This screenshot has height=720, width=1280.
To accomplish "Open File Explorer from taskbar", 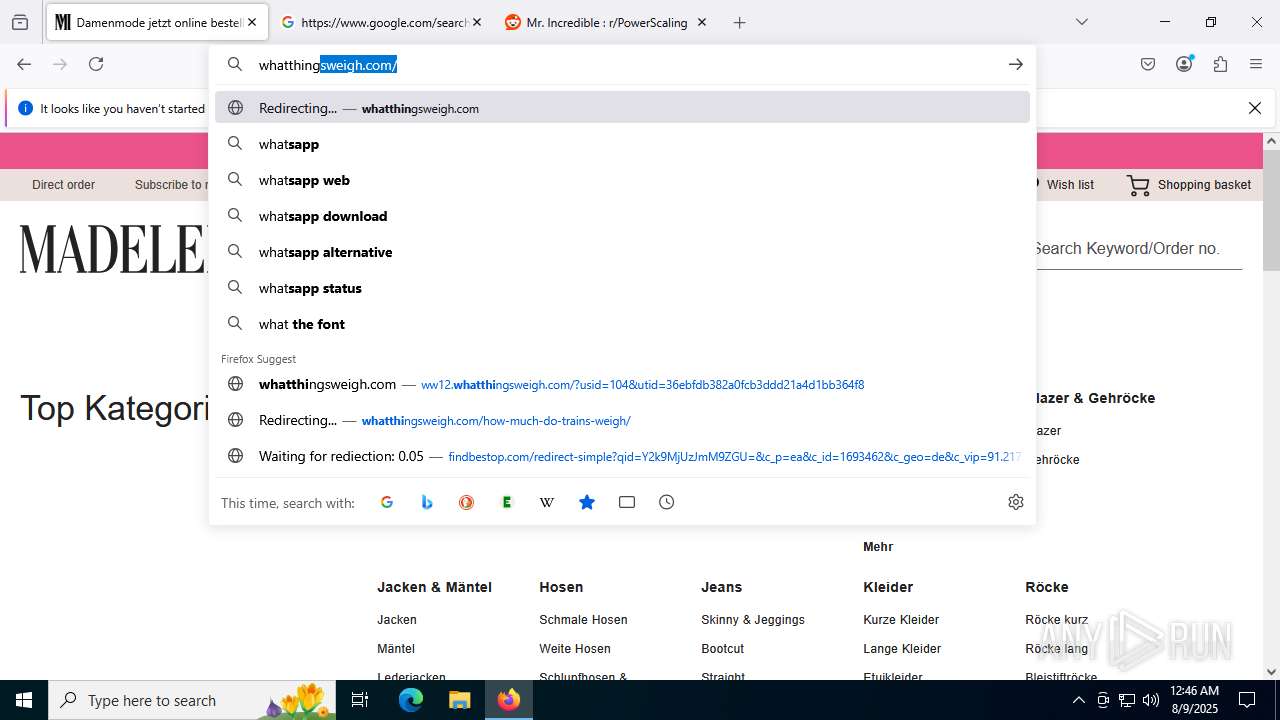I will [x=459, y=700].
